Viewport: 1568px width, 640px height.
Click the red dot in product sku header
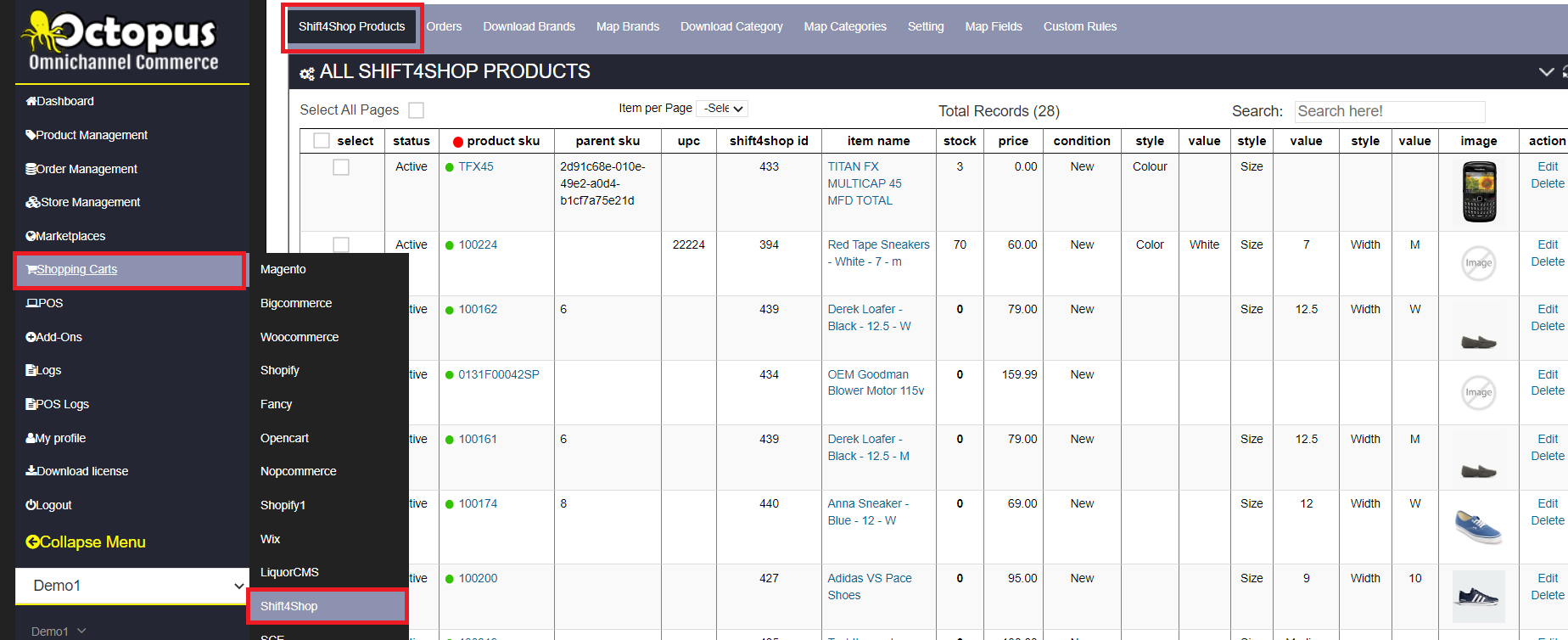(458, 142)
